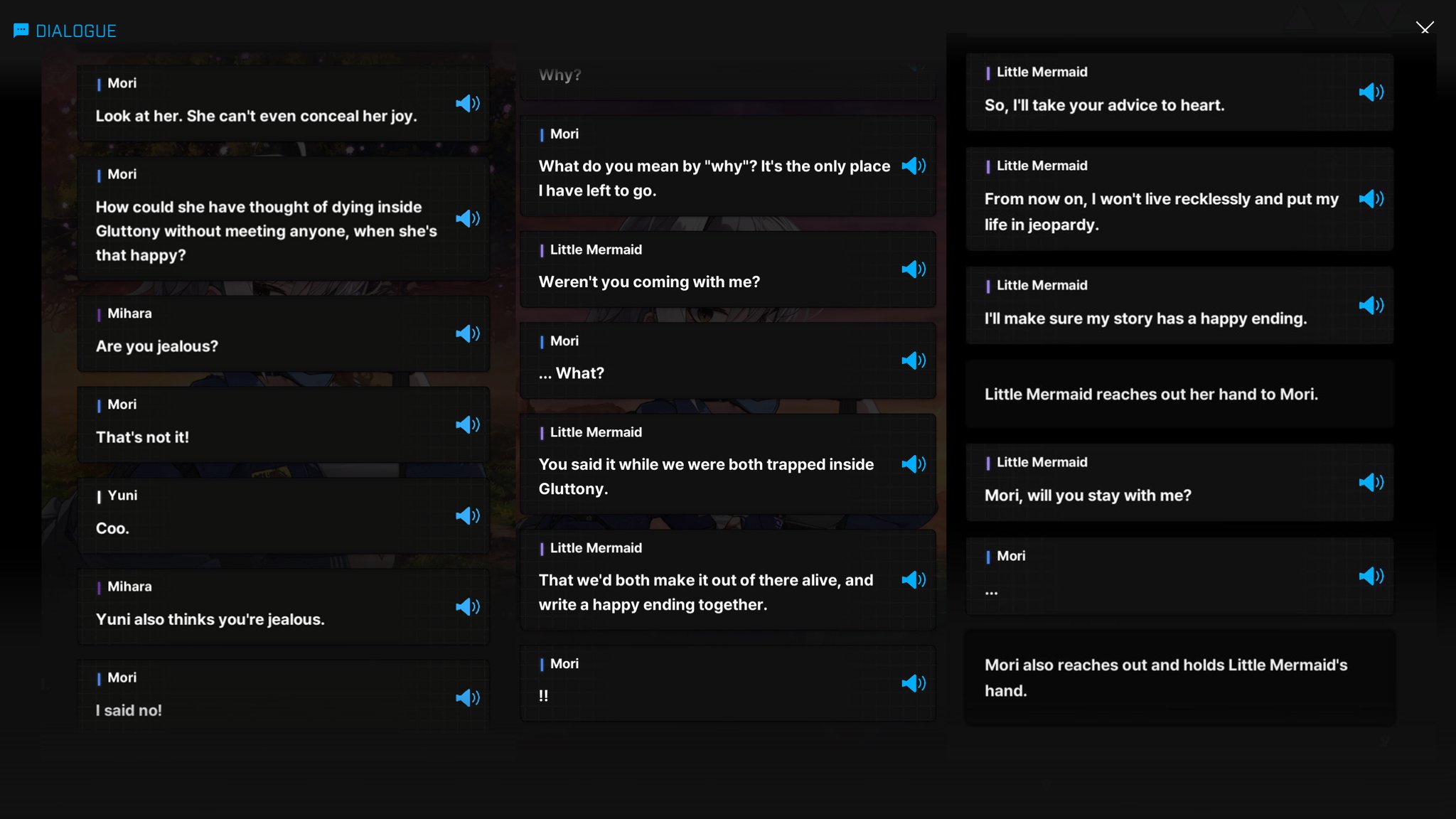Play voice for "I'll take your advice to heart"
Image resolution: width=1456 pixels, height=819 pixels.
pyautogui.click(x=1371, y=92)
